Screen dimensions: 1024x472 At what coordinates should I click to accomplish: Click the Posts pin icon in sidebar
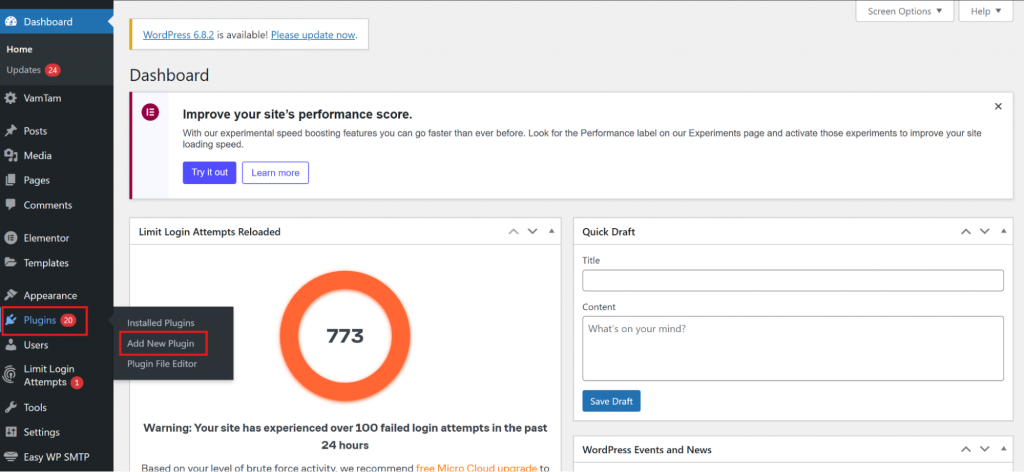point(10,131)
